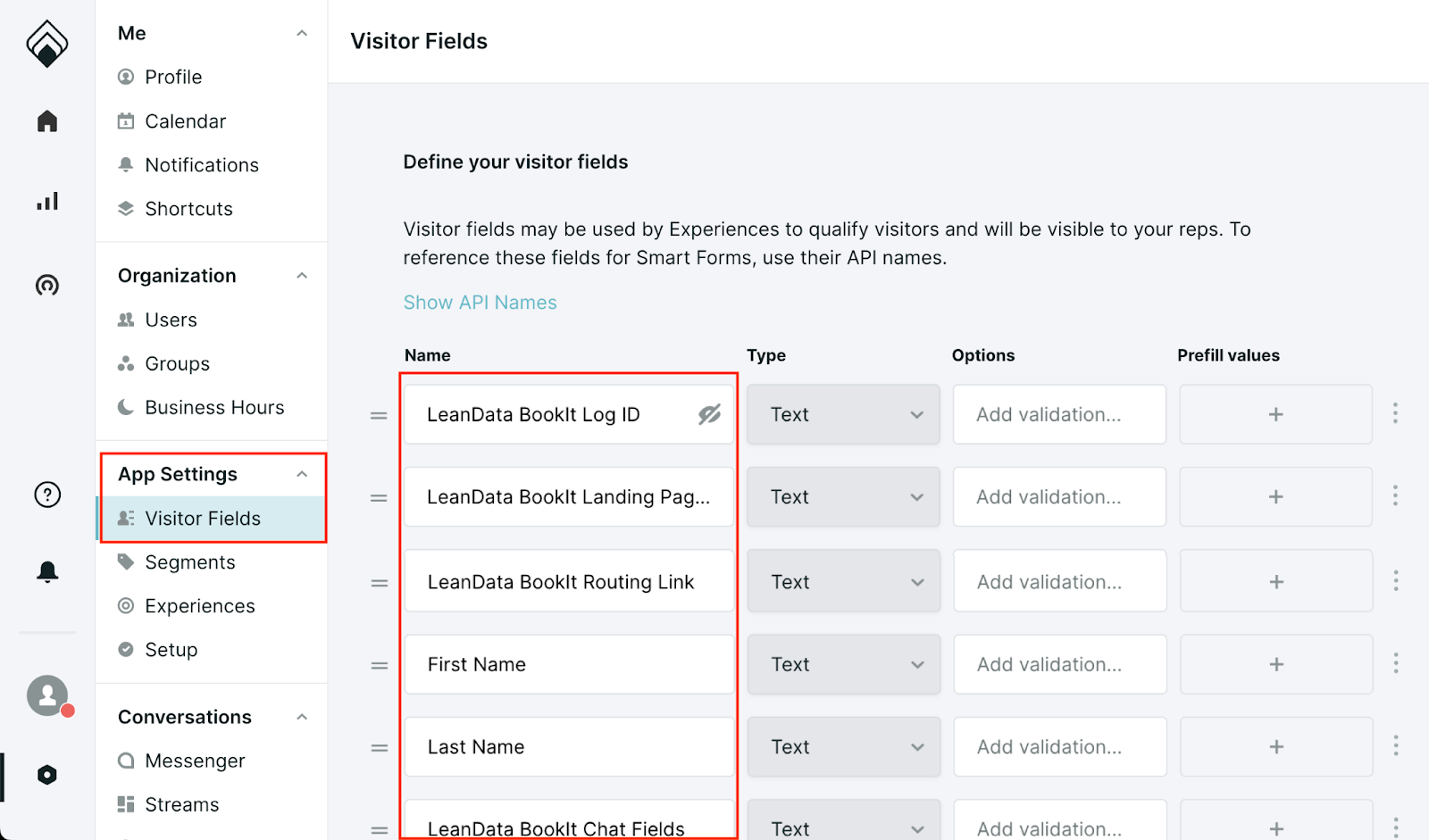The image size is (1429, 840).
Task: Collapse the Organization section
Action: (302, 275)
